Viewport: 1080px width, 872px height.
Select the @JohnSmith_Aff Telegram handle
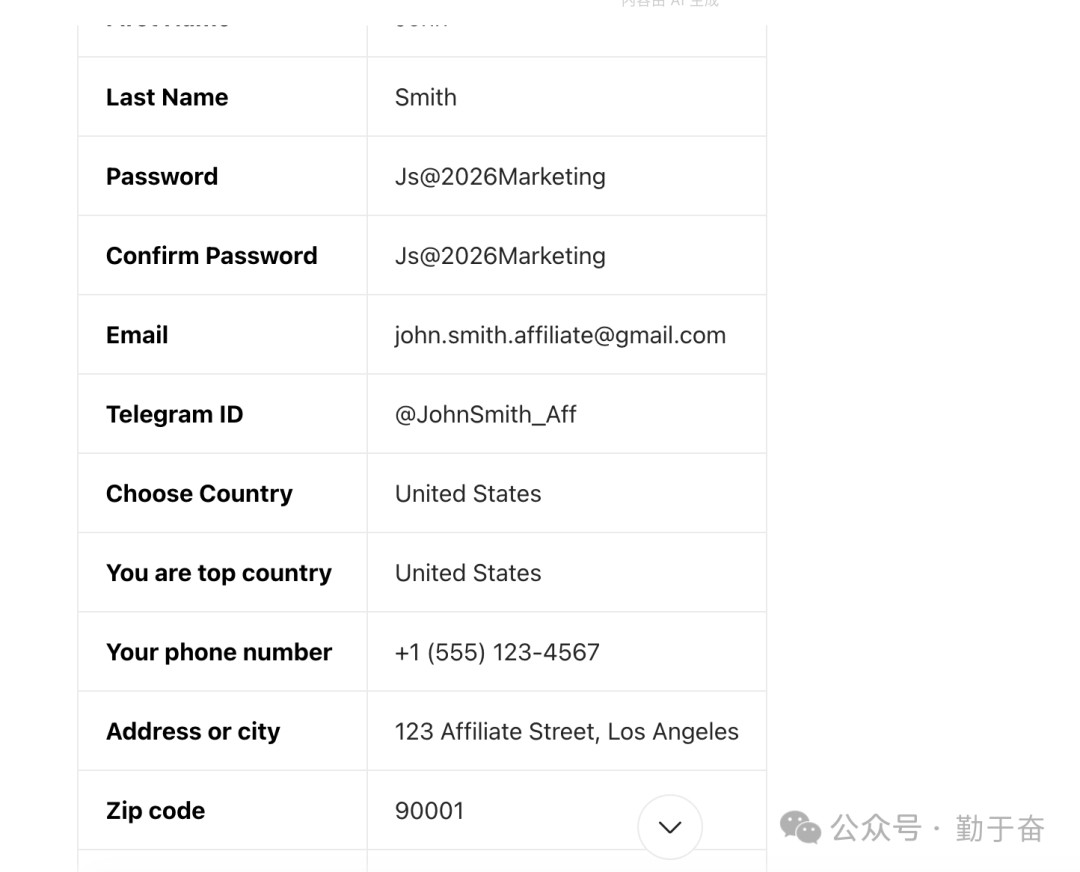486,414
